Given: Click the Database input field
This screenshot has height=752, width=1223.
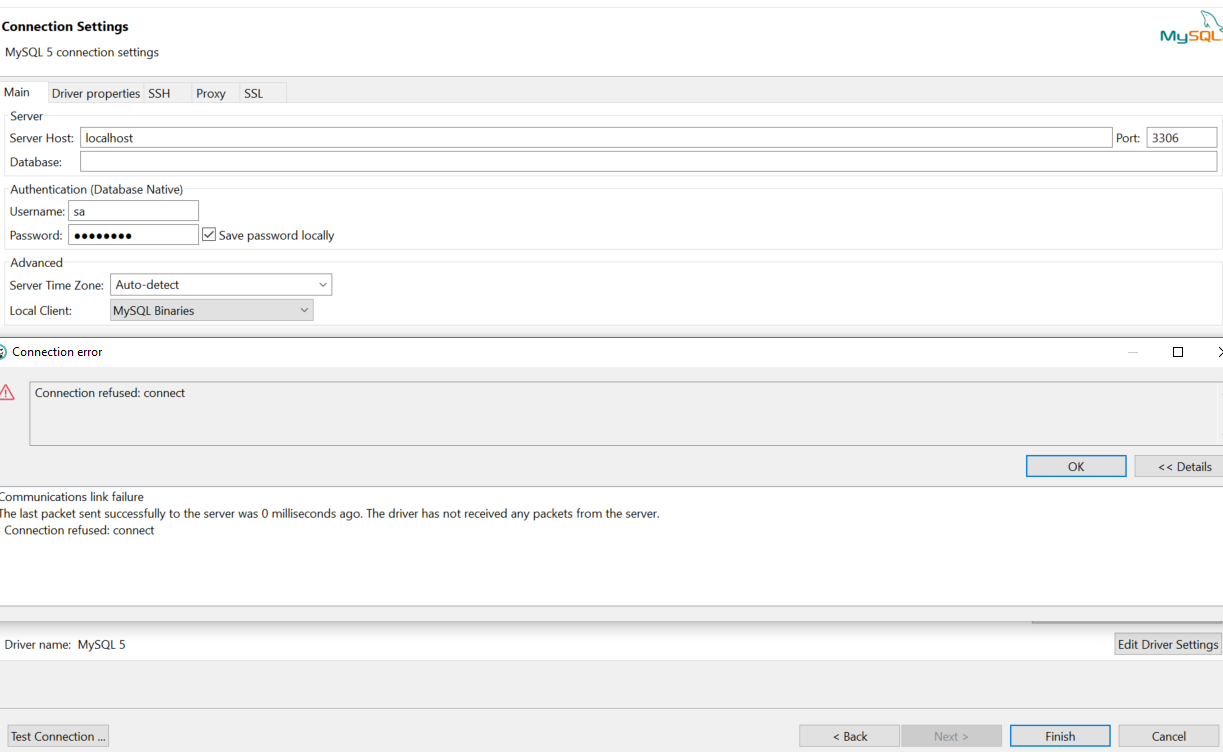Looking at the screenshot, I should (648, 161).
